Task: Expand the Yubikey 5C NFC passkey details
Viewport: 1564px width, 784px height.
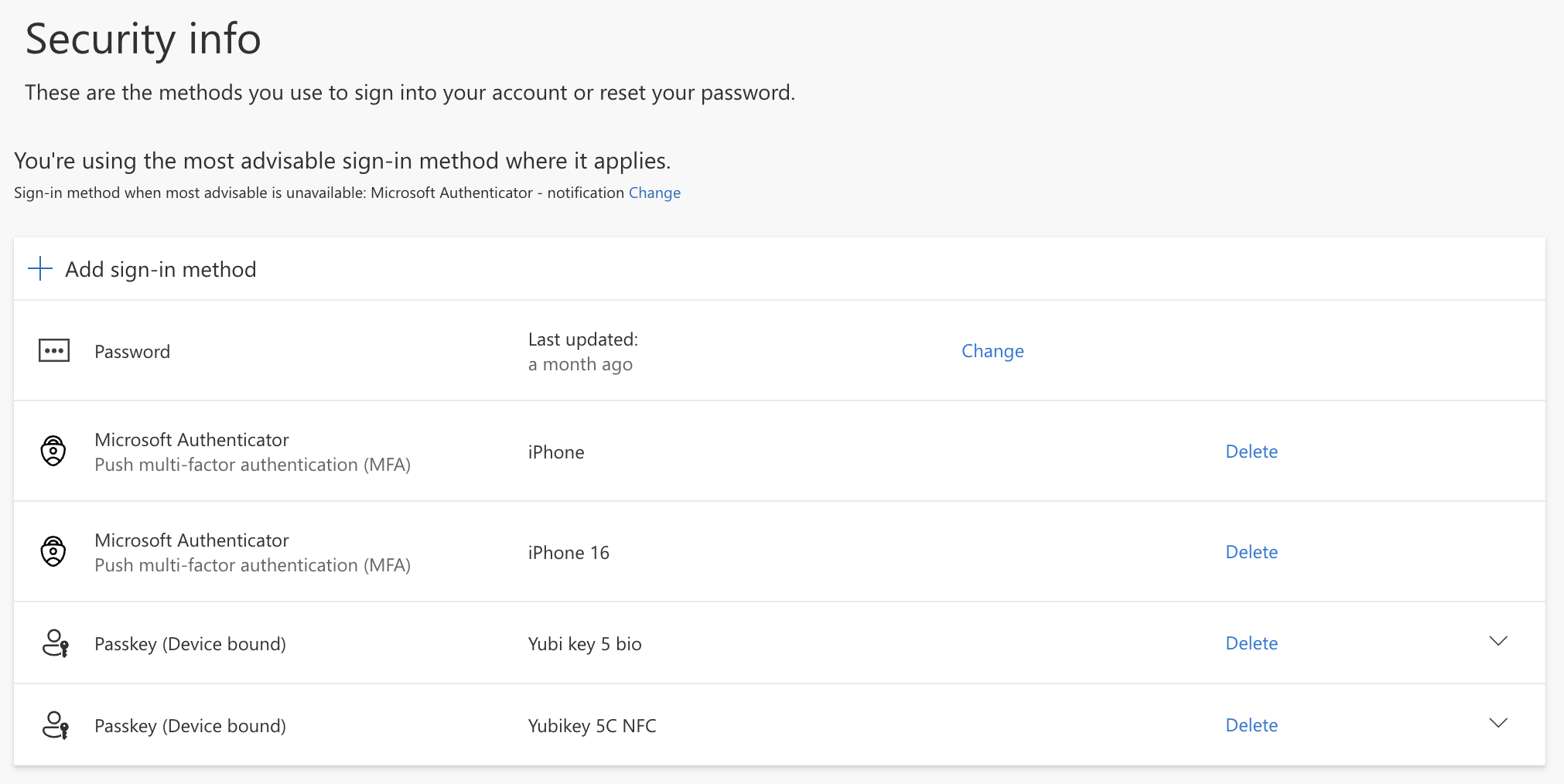Action: tap(1498, 723)
